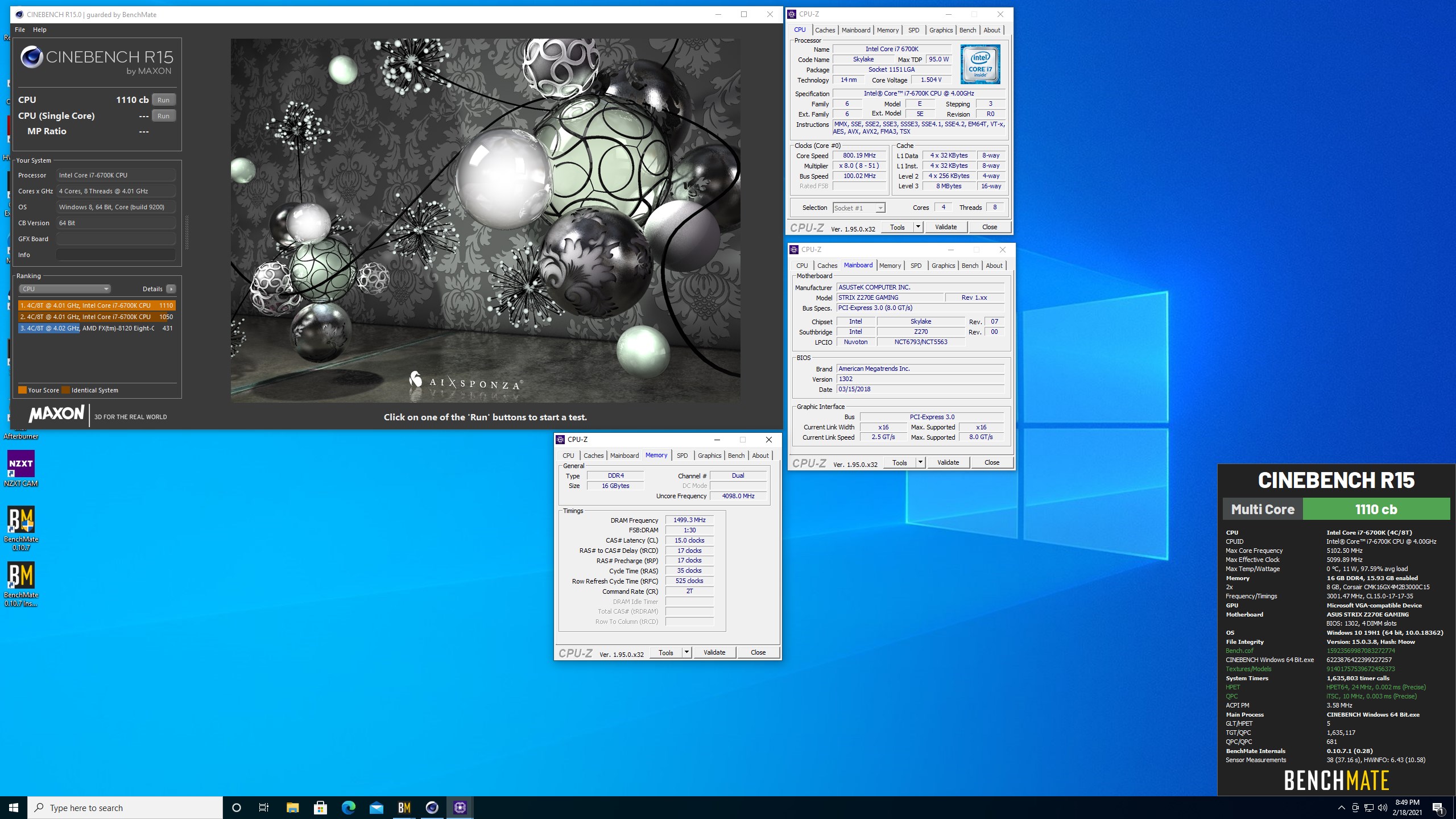Viewport: 1456px width, 819px height.
Task: Click the Info field in Cinebench
Action: [116, 255]
